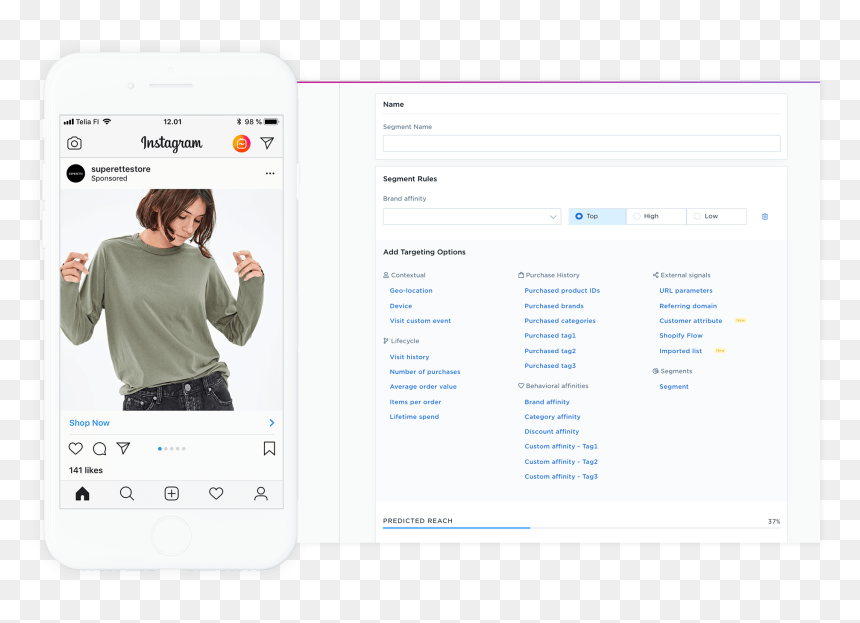Screen dimensions: 860x623
Task: Open the sponsored sweater post image
Action: tap(172, 299)
